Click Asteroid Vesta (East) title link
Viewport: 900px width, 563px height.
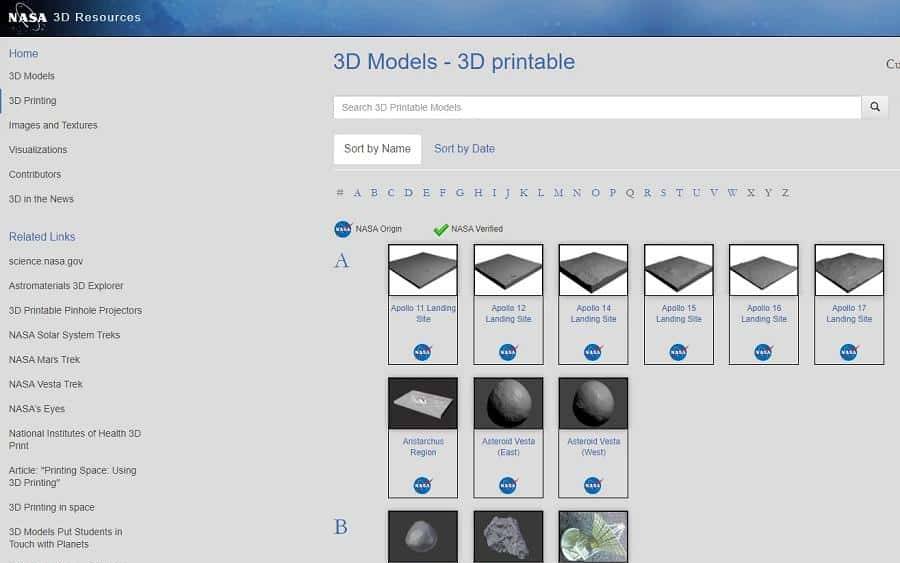pyautogui.click(x=508, y=446)
